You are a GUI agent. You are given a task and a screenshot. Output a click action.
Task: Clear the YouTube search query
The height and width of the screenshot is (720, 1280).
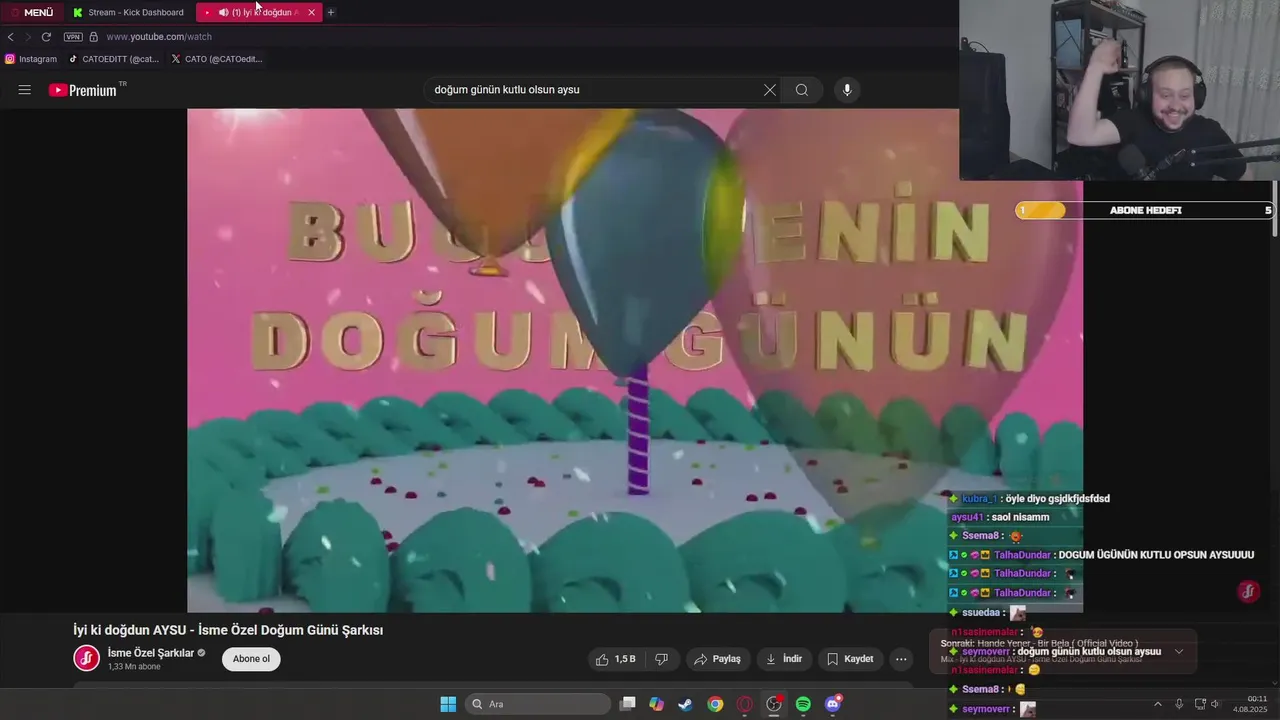(x=770, y=90)
